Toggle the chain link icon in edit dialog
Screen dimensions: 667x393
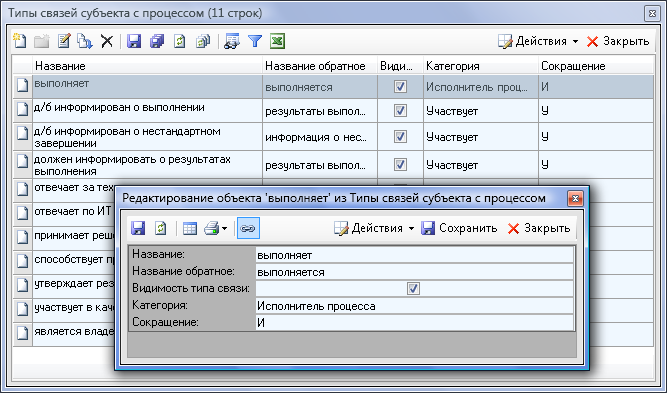point(248,228)
